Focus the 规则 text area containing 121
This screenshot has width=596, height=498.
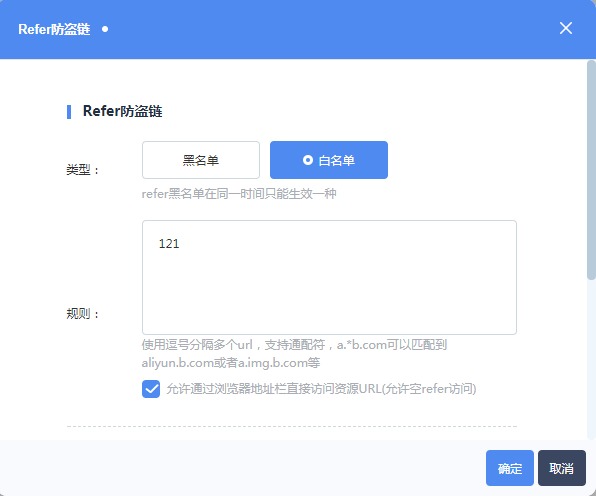click(x=329, y=278)
